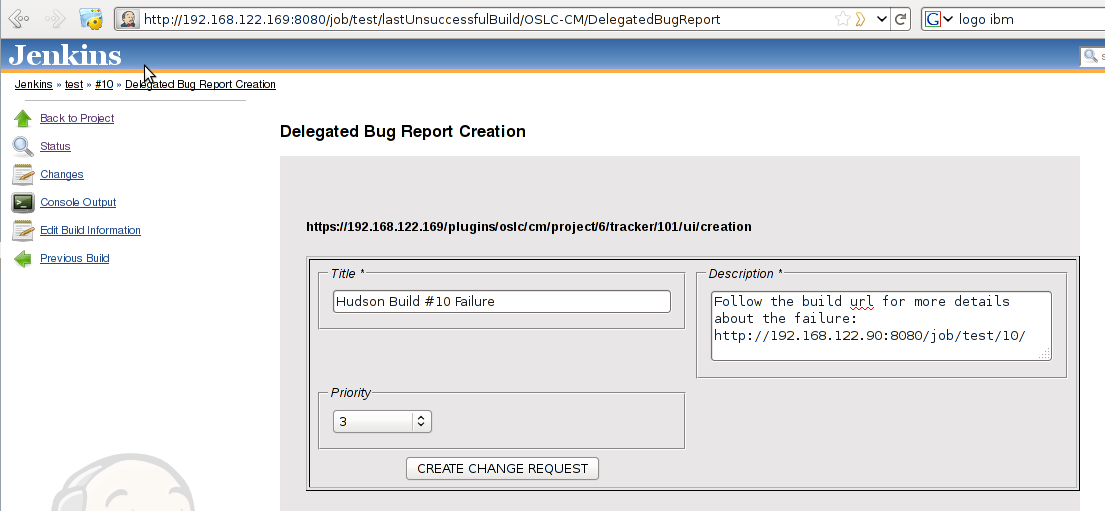The height and width of the screenshot is (511, 1105).
Task: Click the Jenkins site favicon in address bar
Action: coord(128,19)
